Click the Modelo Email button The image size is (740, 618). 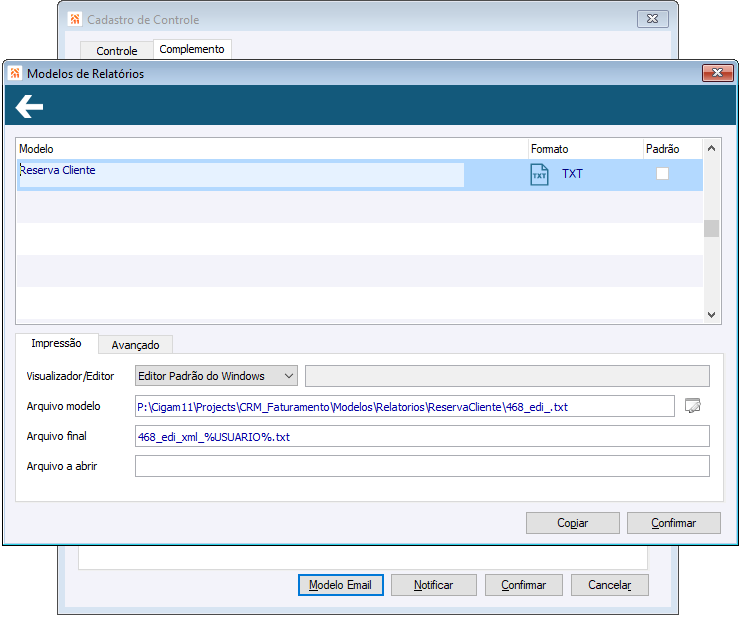pyautogui.click(x=340, y=585)
